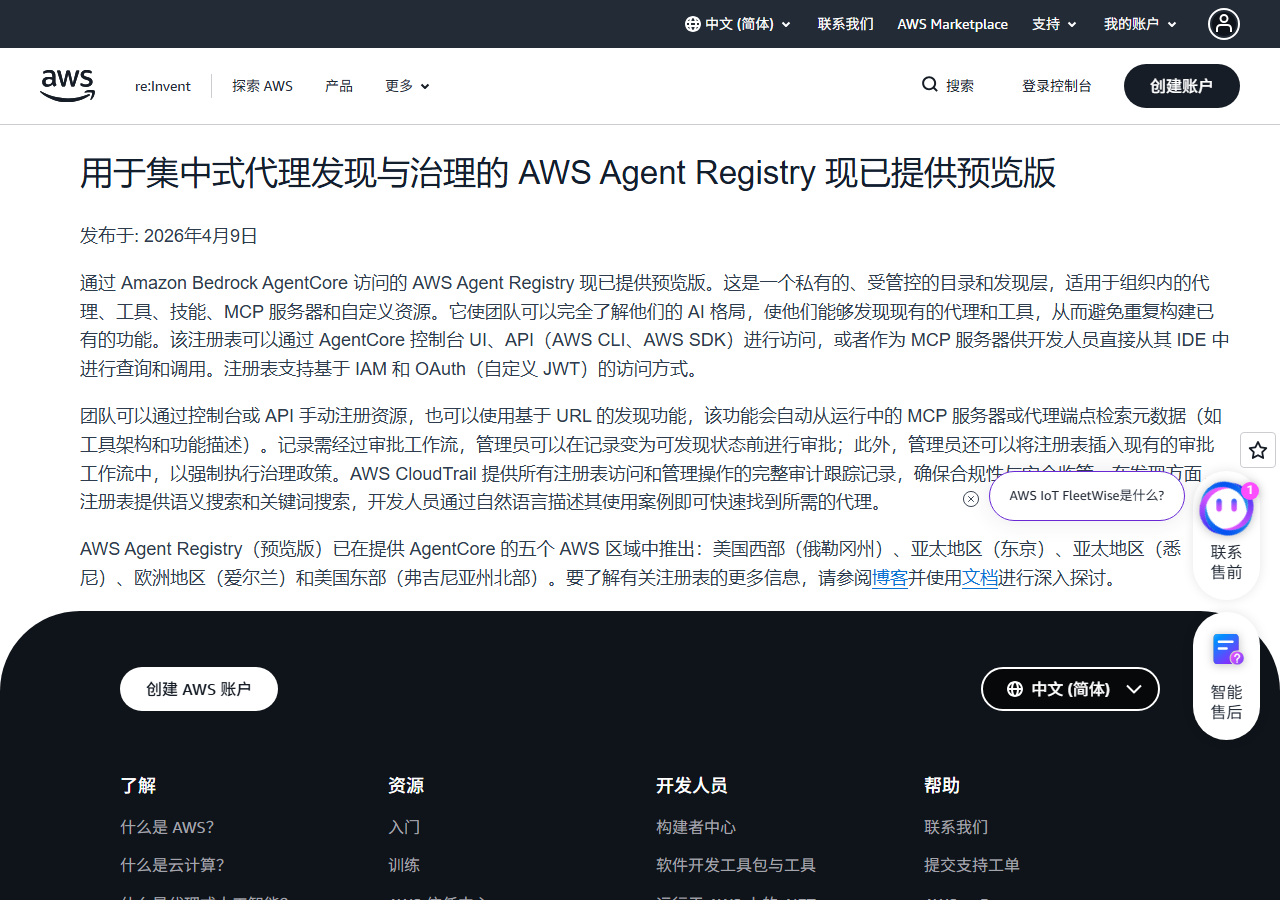Click the globe icon in footer language selector
Viewport: 1280px width, 900px height.
pyautogui.click(x=1015, y=689)
